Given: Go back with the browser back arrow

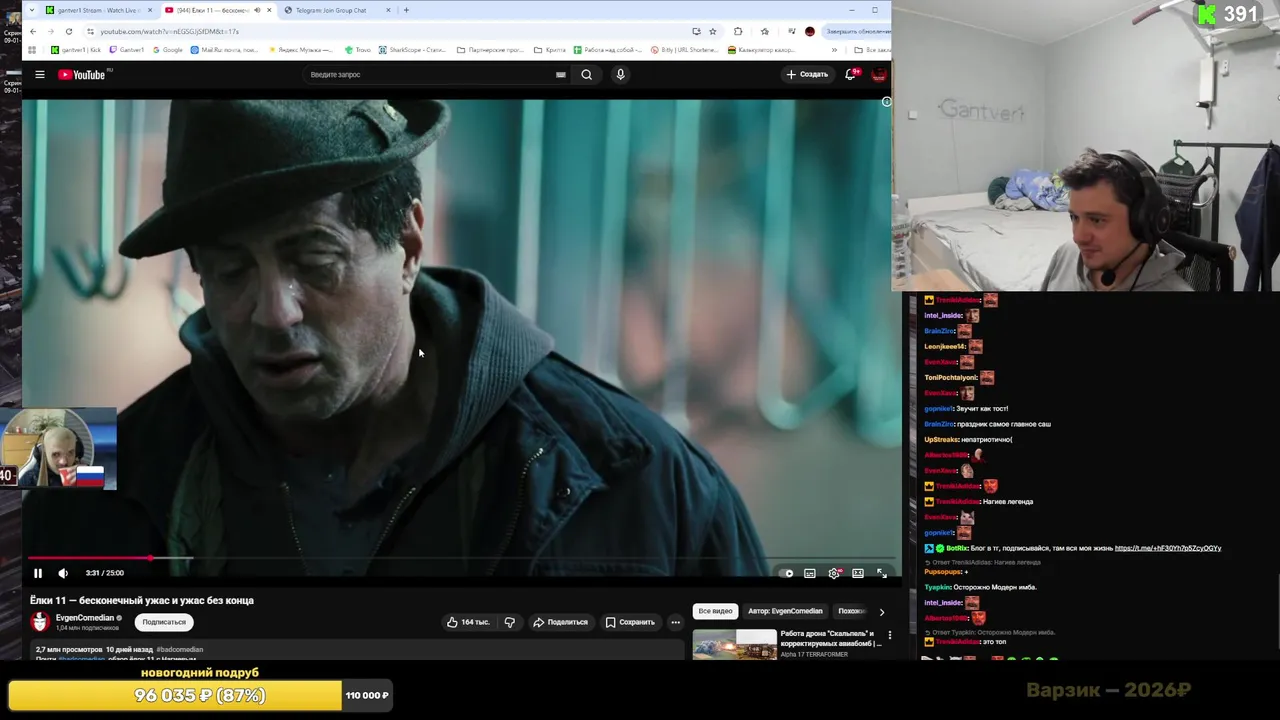Looking at the screenshot, I should [x=33, y=31].
